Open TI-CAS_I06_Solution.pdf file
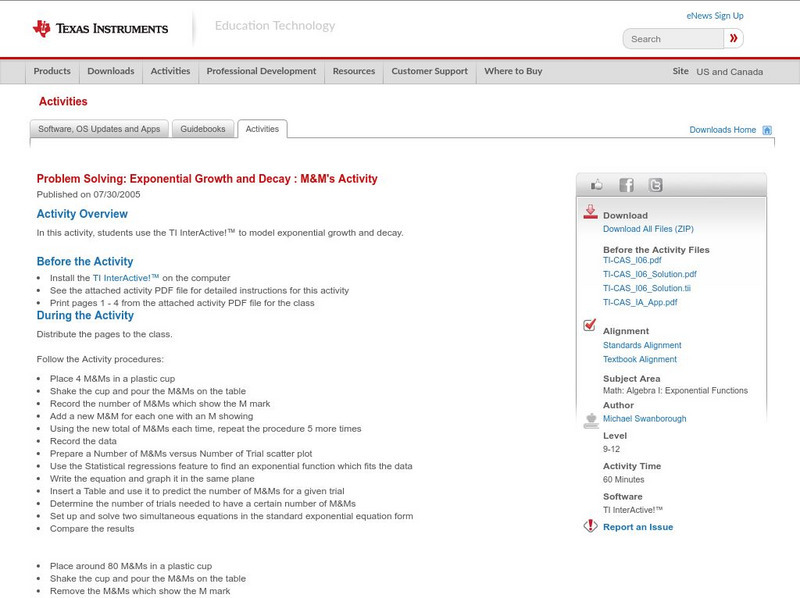 click(x=649, y=275)
